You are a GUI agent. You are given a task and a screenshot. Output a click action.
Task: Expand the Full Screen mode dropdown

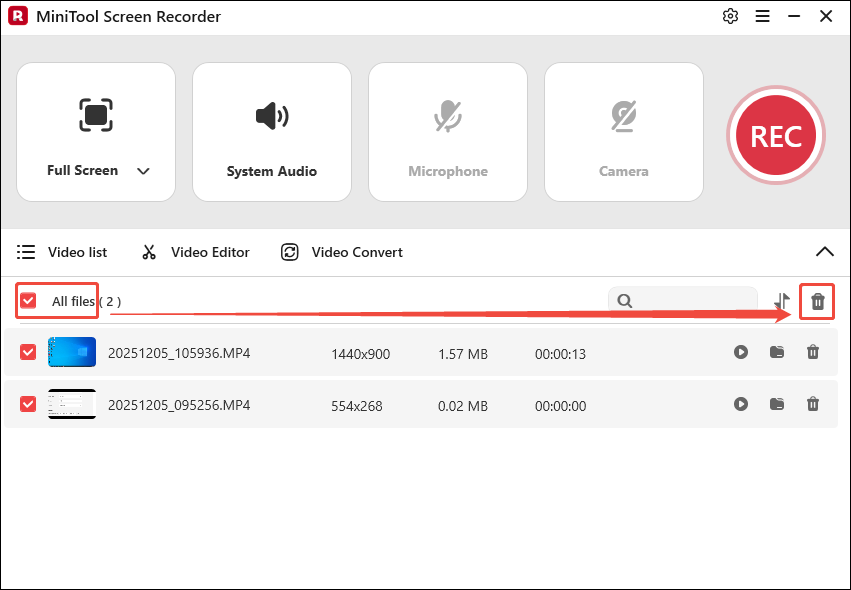pos(143,171)
